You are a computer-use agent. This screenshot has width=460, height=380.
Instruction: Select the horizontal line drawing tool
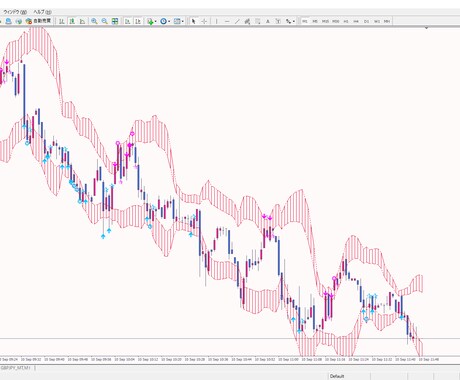click(227, 21)
